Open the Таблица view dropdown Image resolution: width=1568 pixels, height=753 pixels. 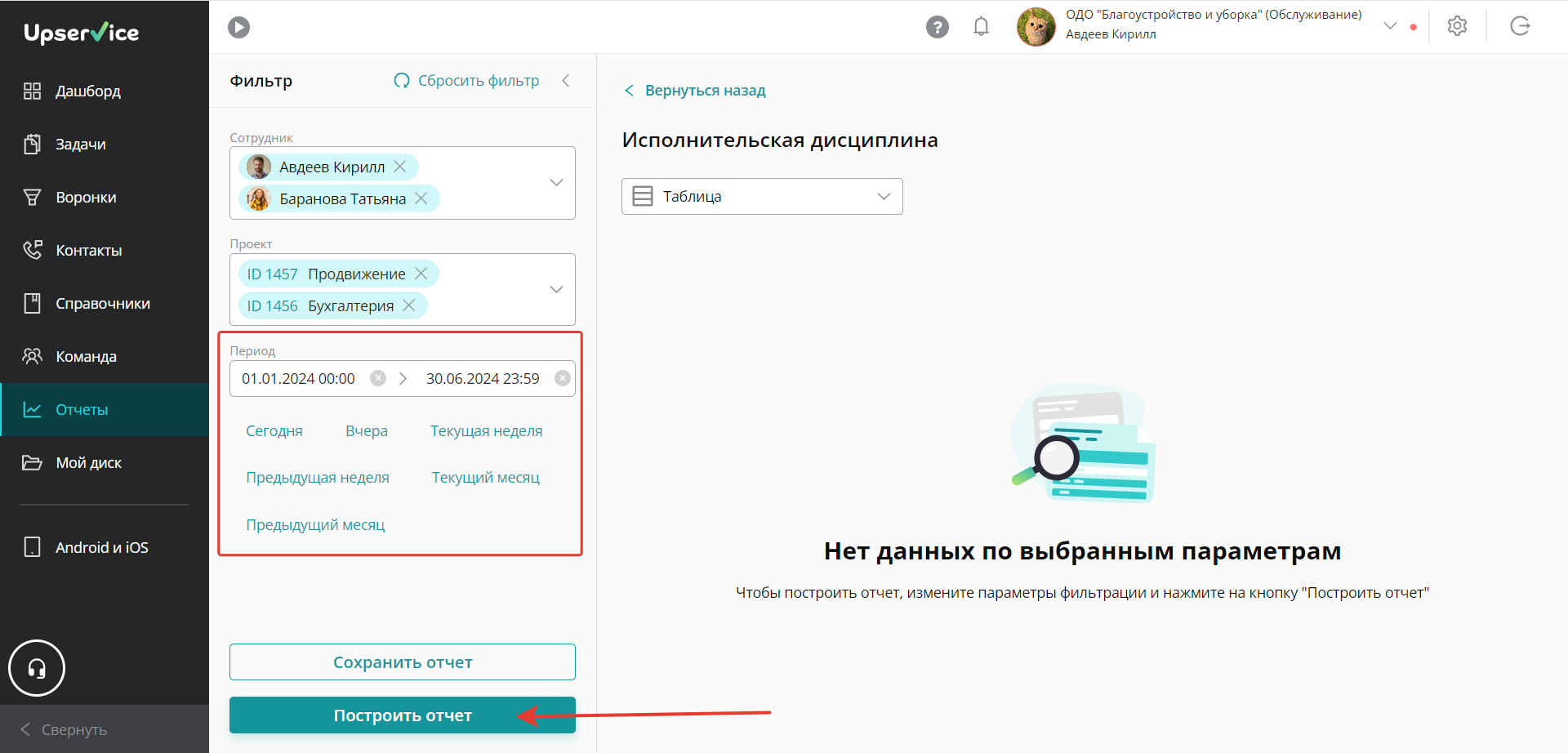click(x=762, y=196)
